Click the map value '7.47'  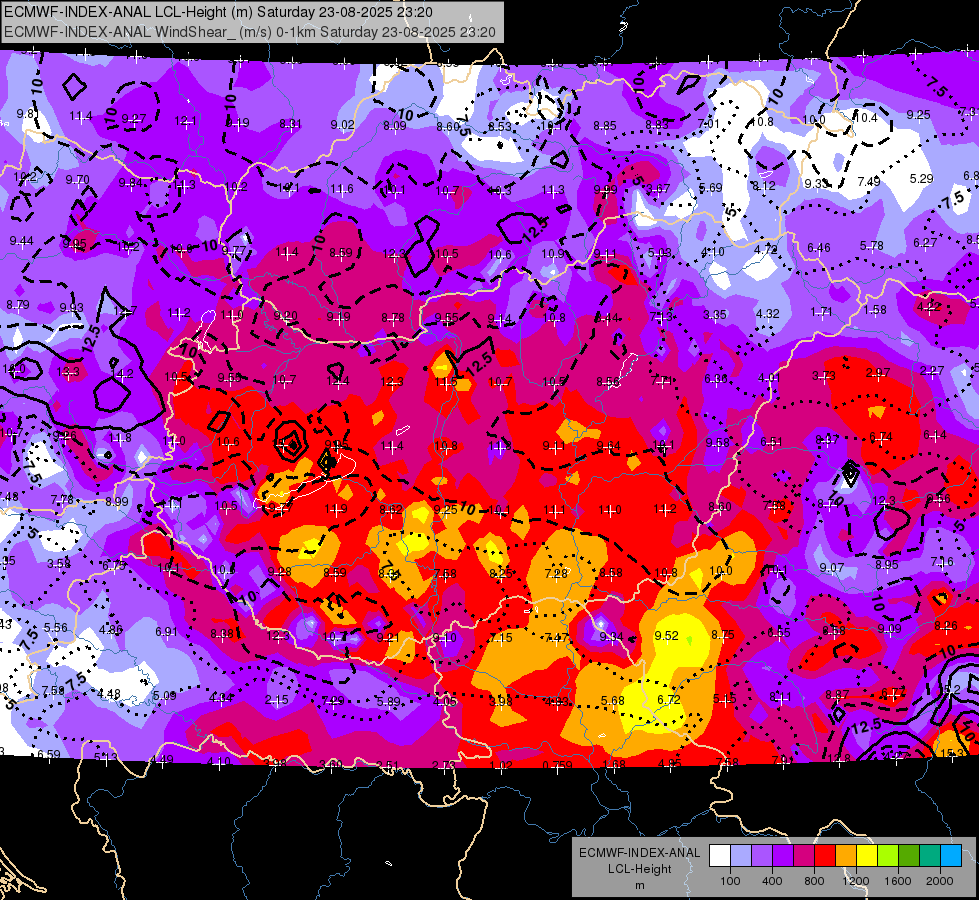[x=556, y=638]
